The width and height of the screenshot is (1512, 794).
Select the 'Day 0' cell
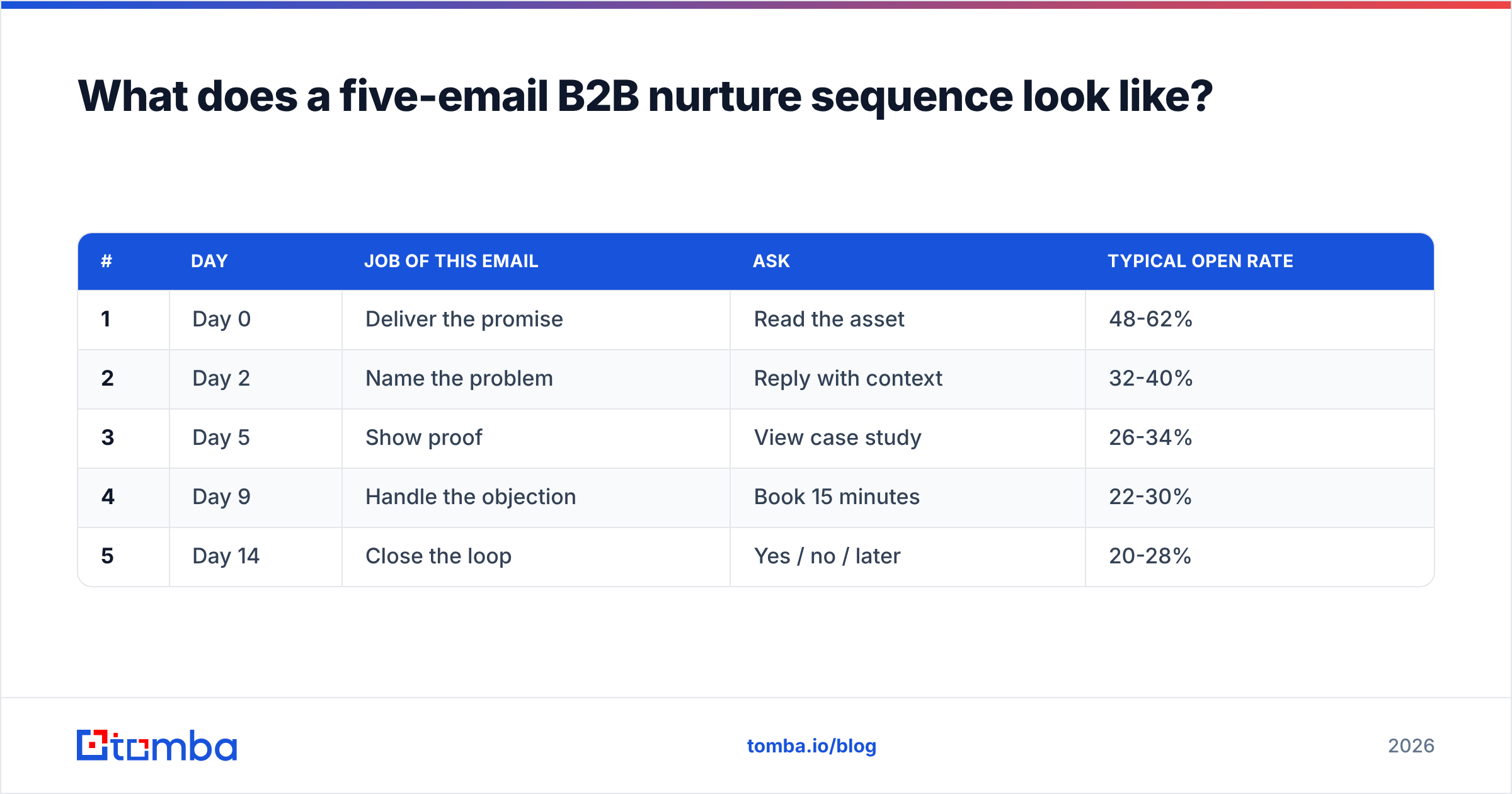point(256,319)
